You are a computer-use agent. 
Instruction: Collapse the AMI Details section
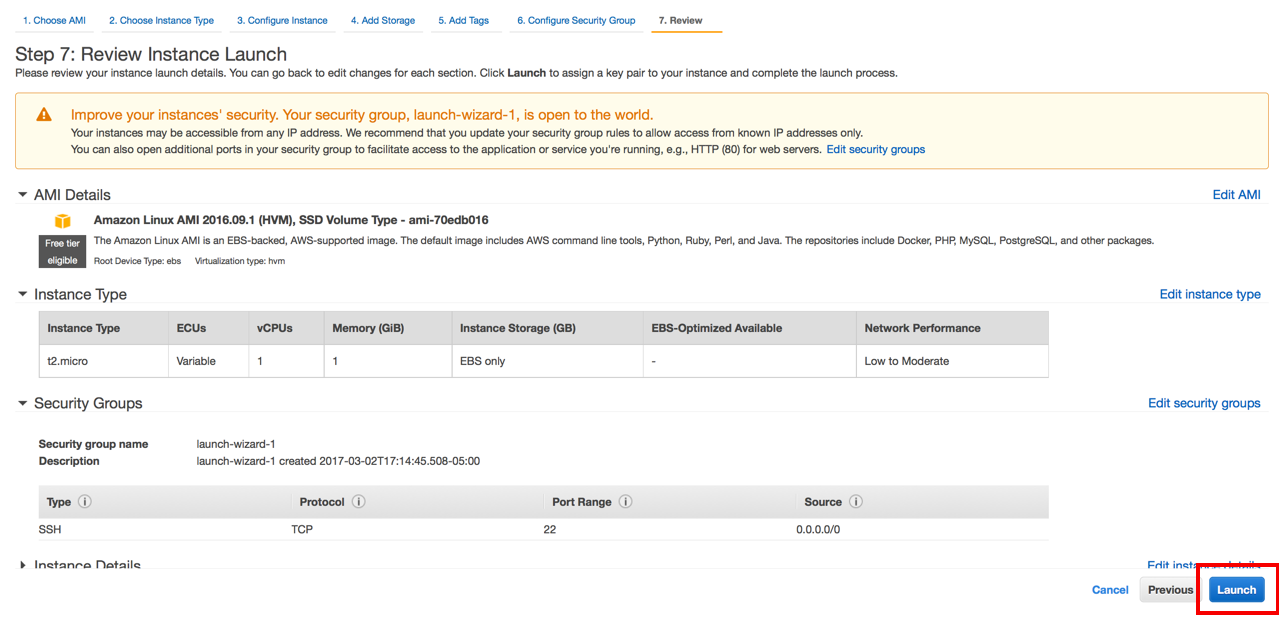tap(23, 195)
